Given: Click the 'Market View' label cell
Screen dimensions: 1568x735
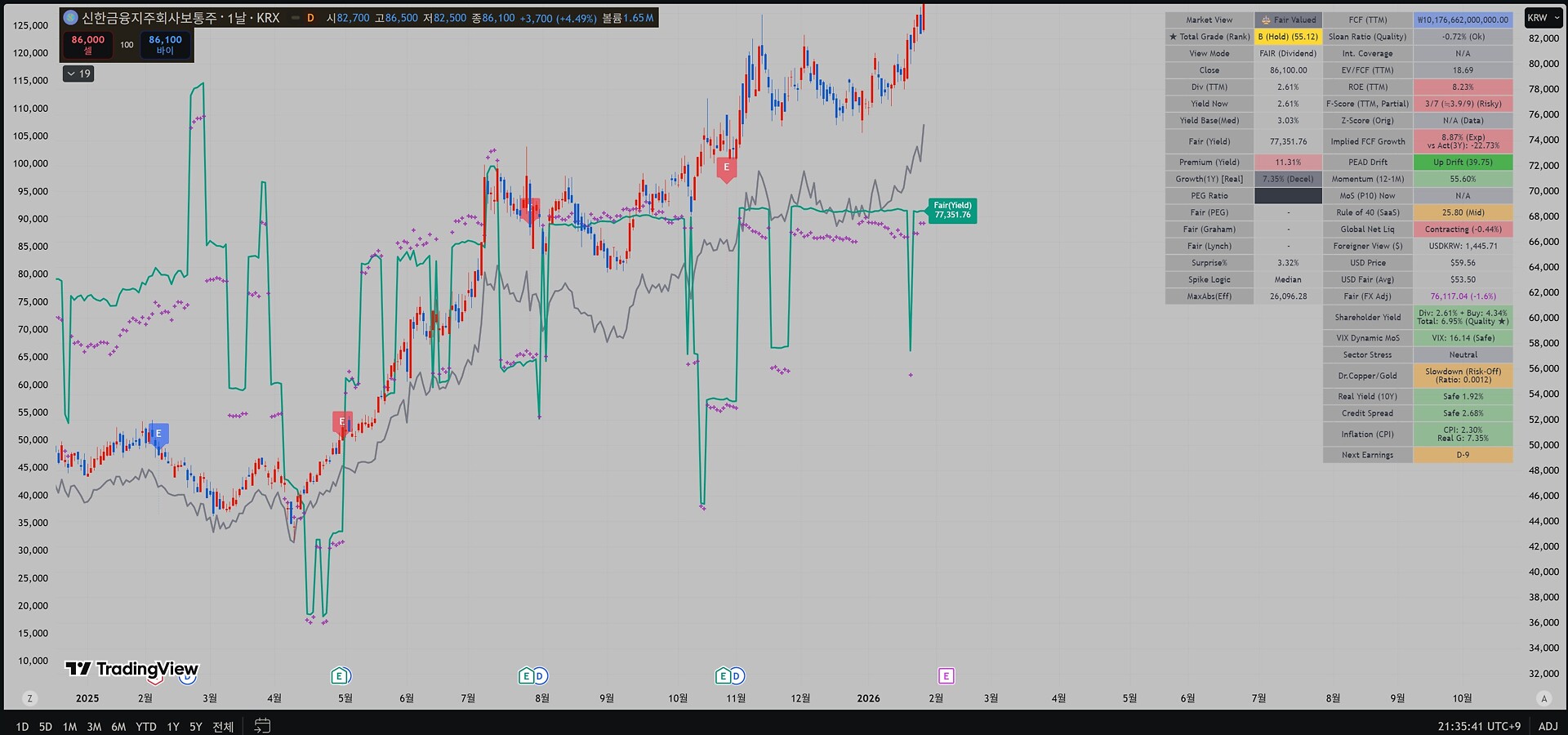Looking at the screenshot, I should point(1209,20).
